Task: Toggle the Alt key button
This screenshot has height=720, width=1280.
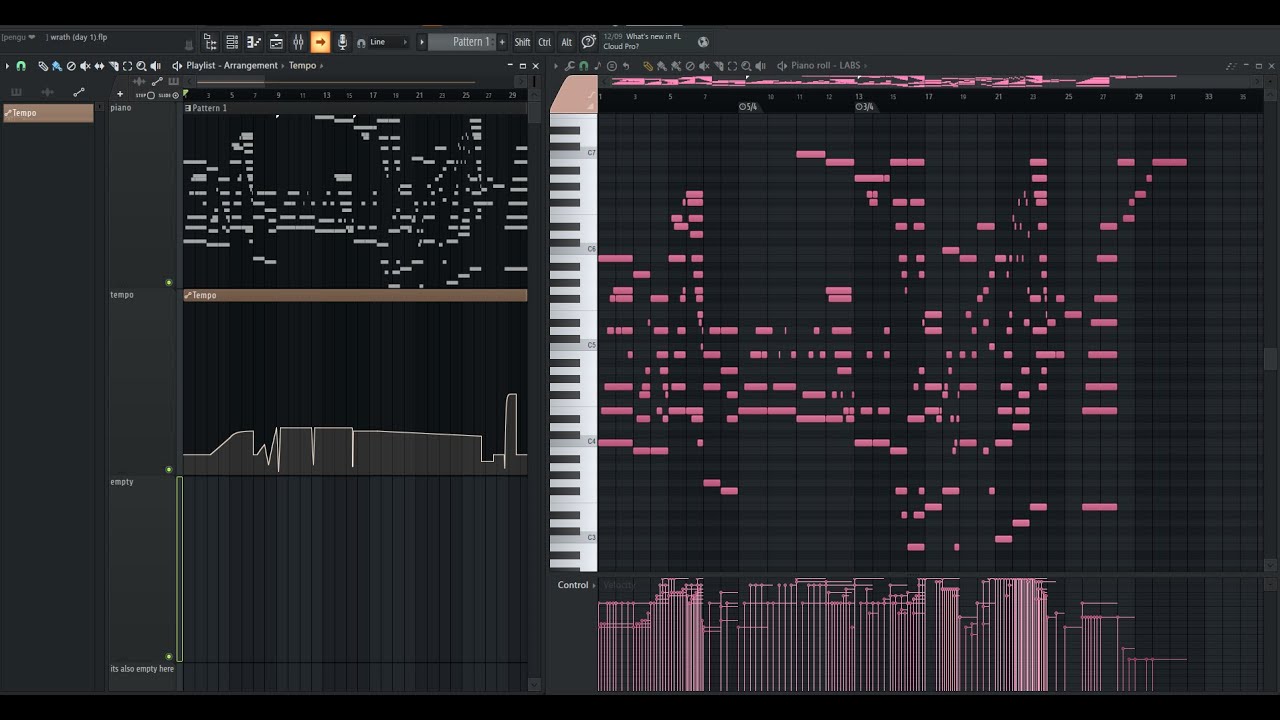Action: pos(566,42)
